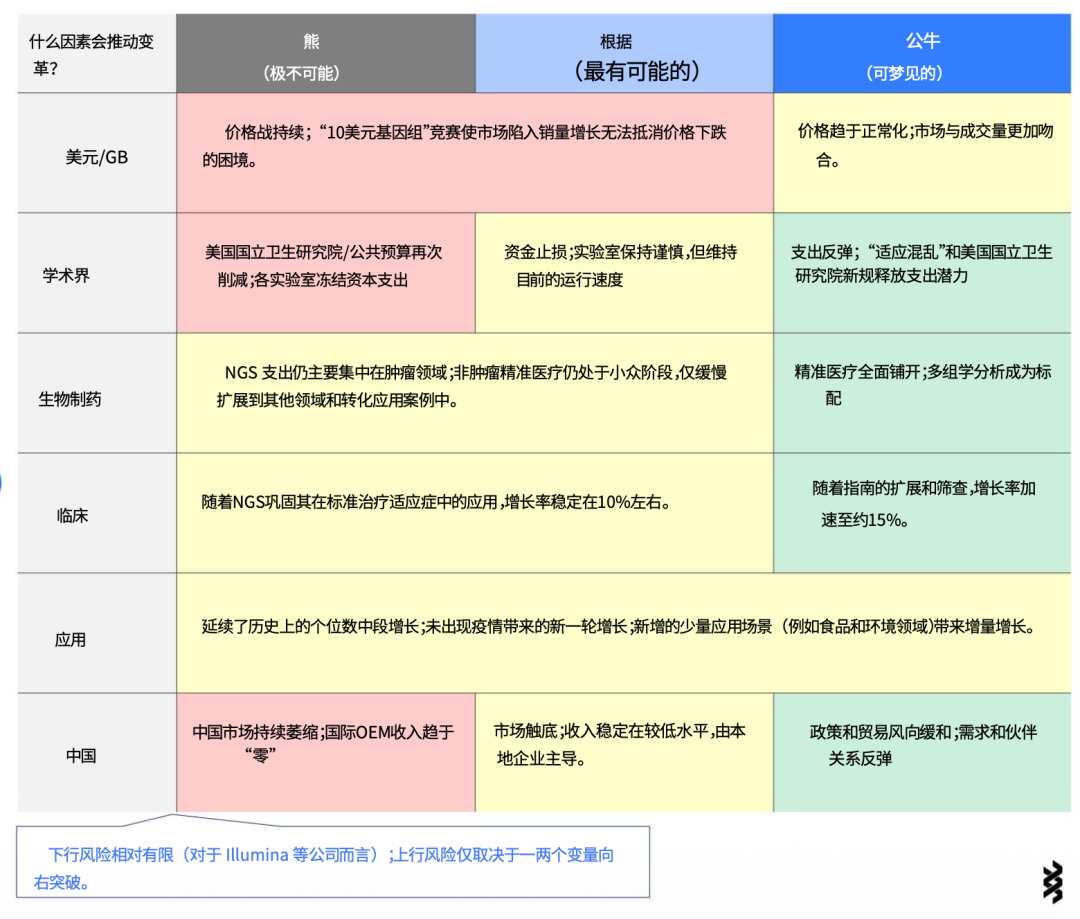Click the cell about NGS 支出集中在肿瘤领域

point(475,394)
